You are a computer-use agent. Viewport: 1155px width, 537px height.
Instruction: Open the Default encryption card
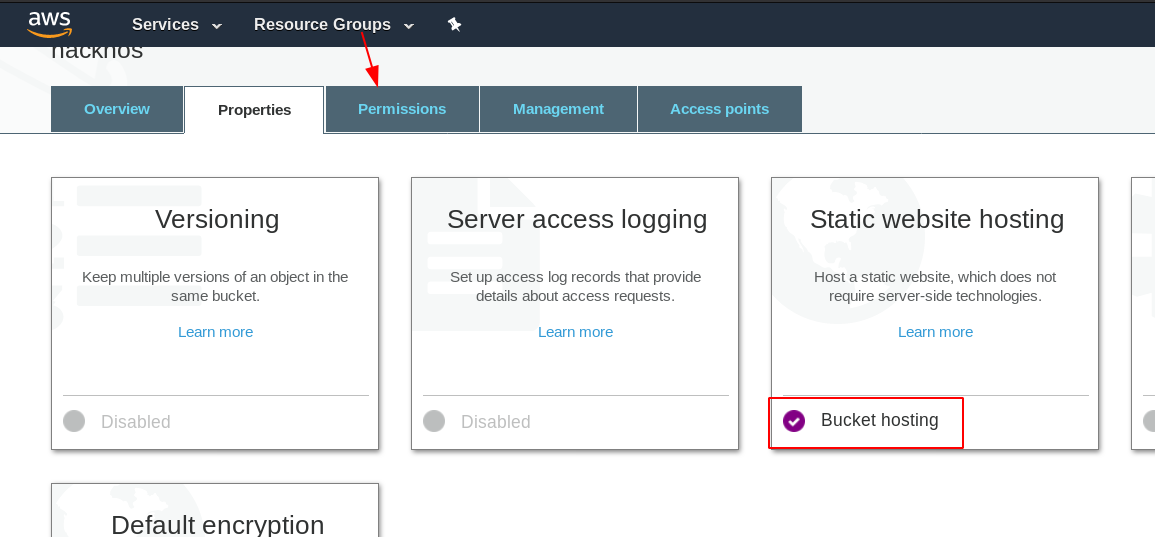tap(215, 510)
